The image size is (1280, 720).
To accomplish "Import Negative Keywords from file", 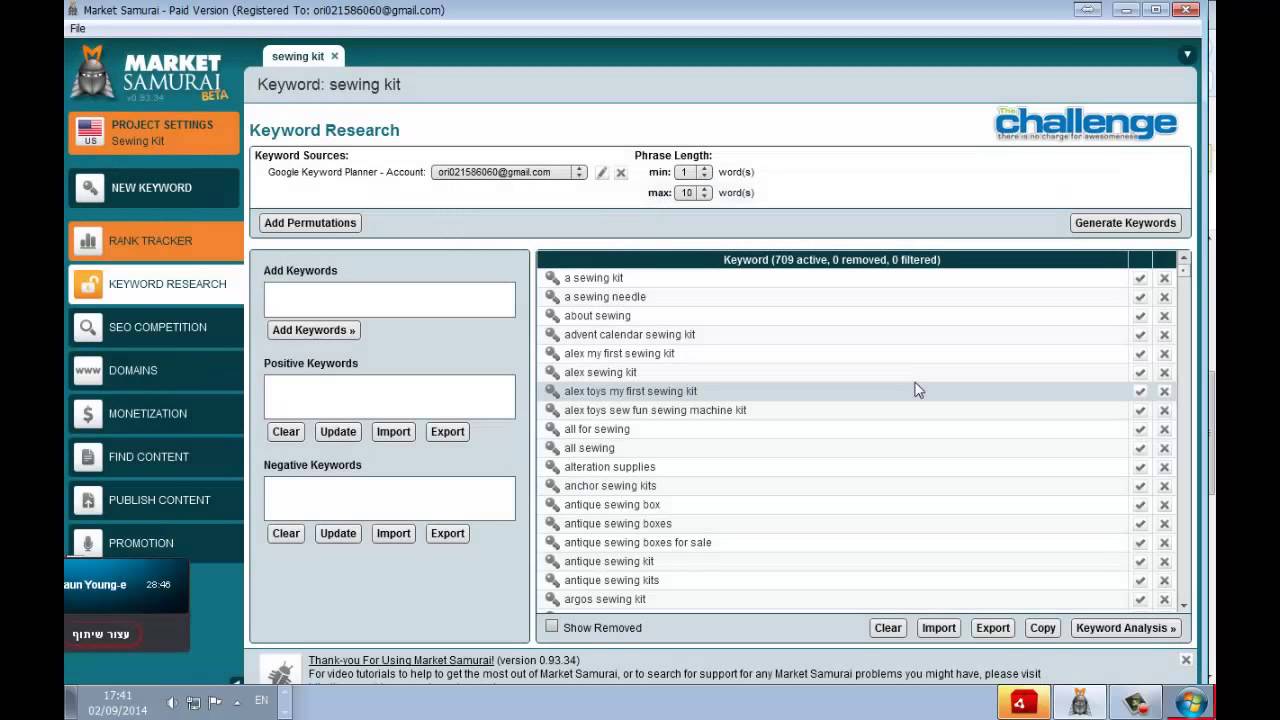I will point(393,534).
